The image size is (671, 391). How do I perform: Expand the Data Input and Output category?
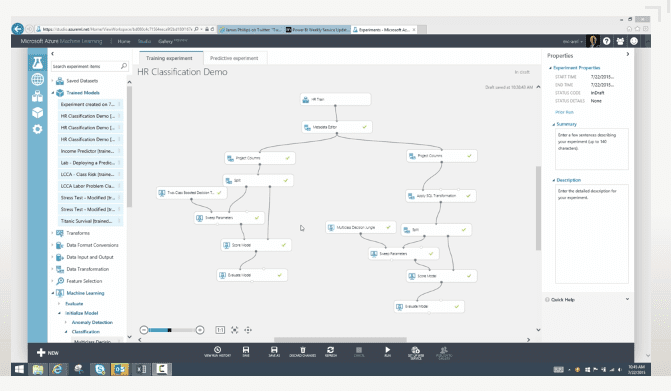tap(53, 257)
